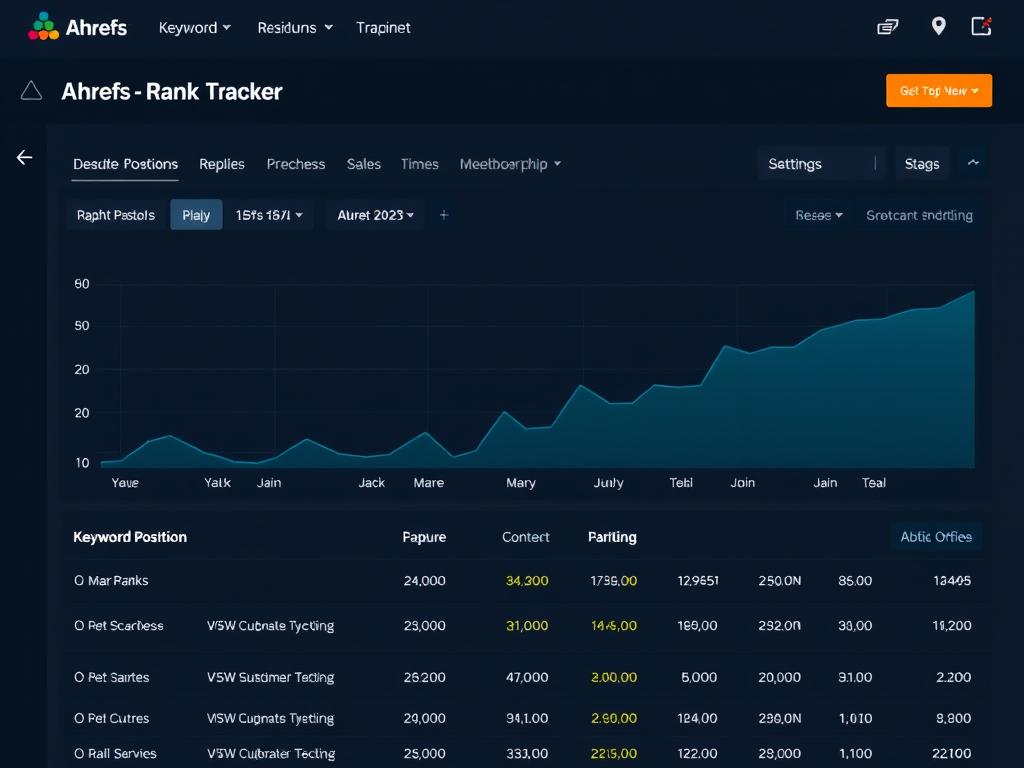Click the Settings button

[820, 164]
